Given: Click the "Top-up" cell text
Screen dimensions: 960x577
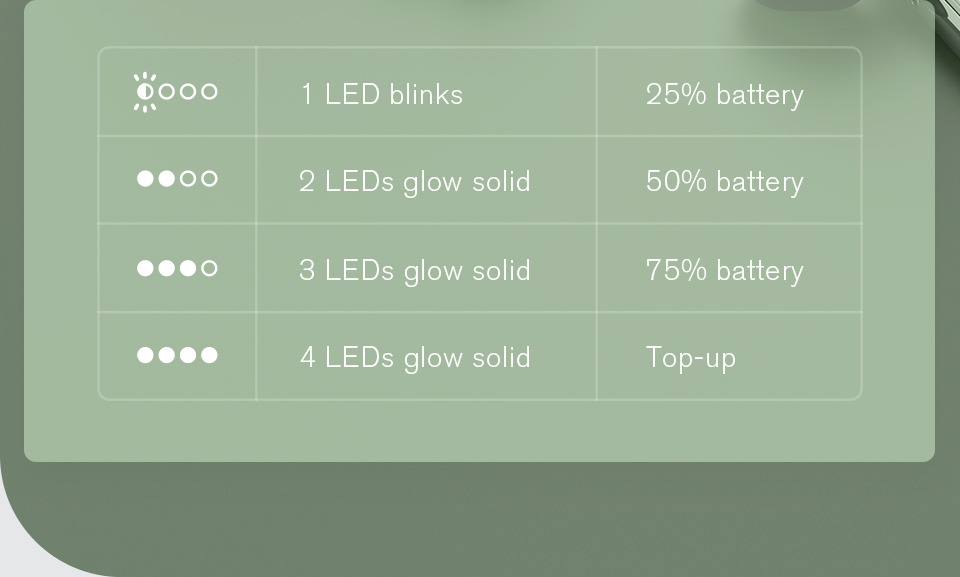Looking at the screenshot, I should click(691, 358).
